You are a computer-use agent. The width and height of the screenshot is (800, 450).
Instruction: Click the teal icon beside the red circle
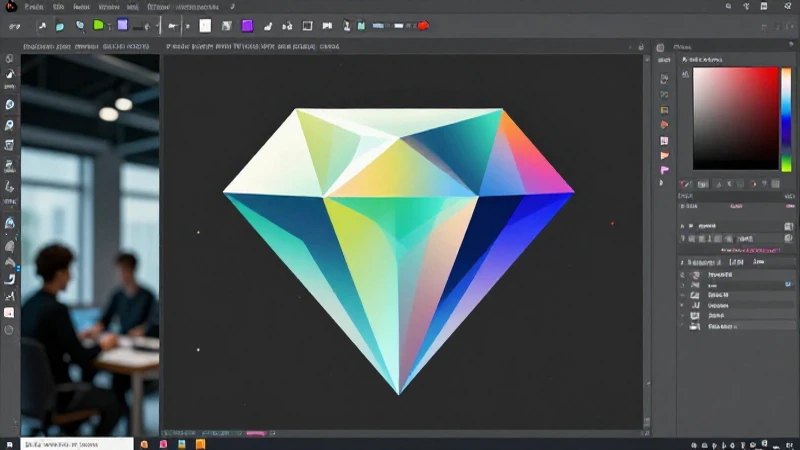(x=361, y=26)
